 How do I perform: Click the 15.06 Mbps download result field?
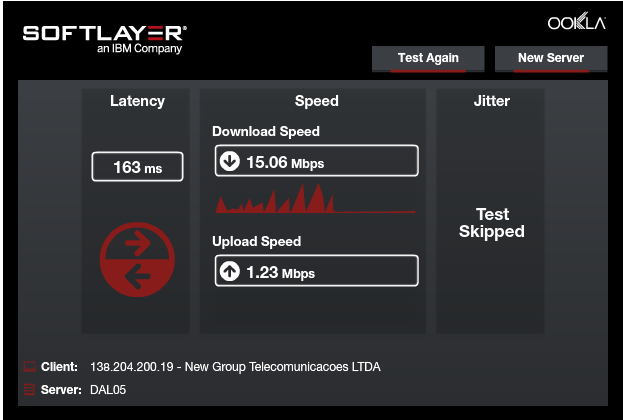click(316, 162)
